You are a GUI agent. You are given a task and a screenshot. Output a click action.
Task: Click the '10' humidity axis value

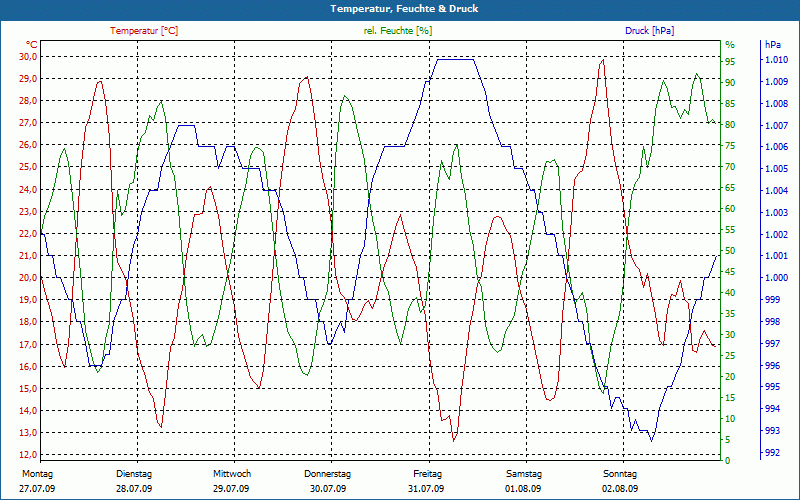point(730,419)
